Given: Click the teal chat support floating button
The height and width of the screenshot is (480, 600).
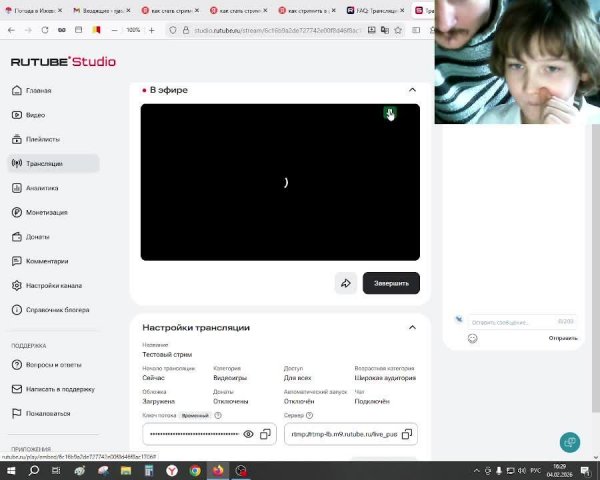Looking at the screenshot, I should [x=570, y=442].
